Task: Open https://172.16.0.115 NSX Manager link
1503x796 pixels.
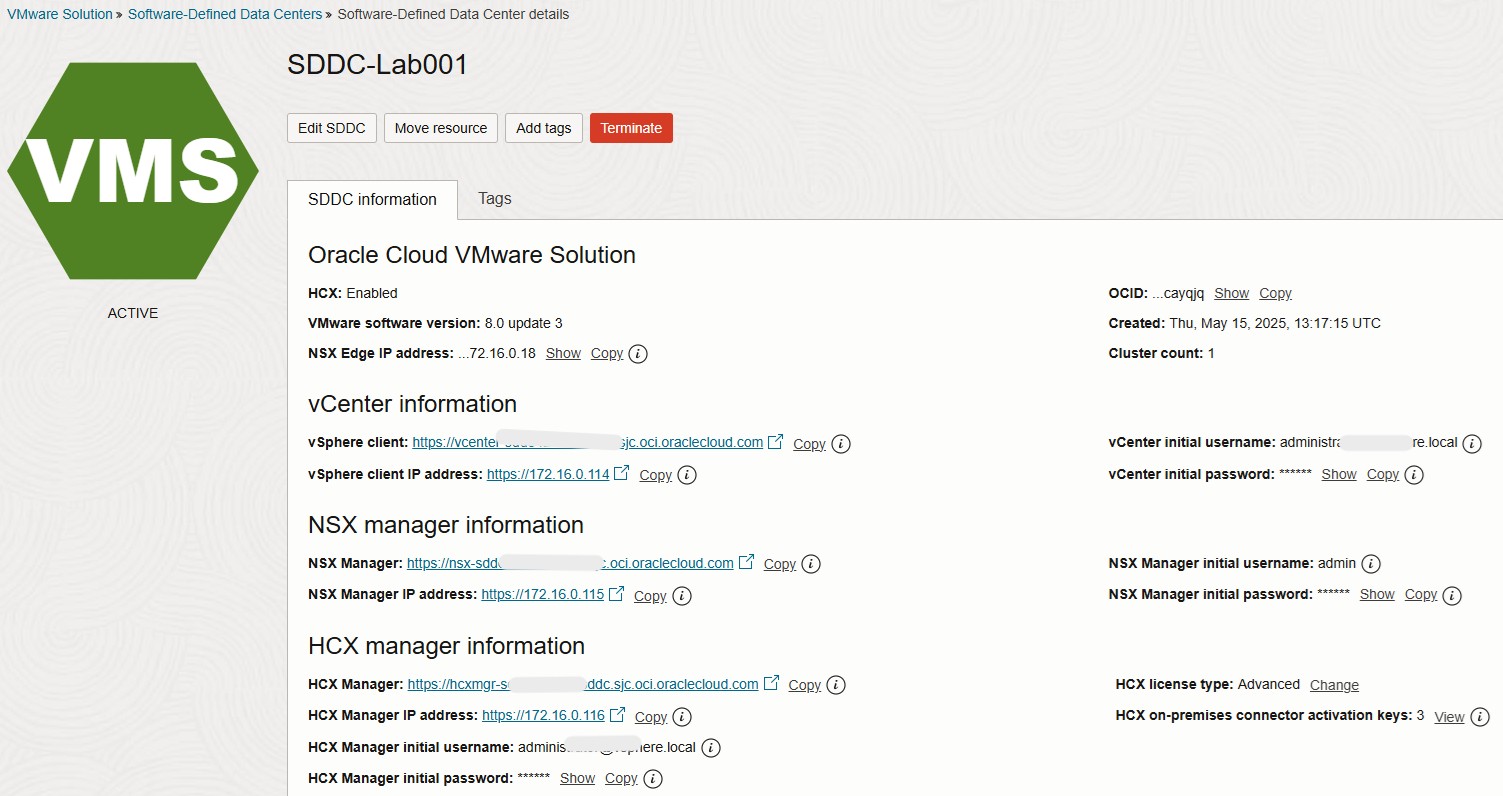Action: pos(543,594)
